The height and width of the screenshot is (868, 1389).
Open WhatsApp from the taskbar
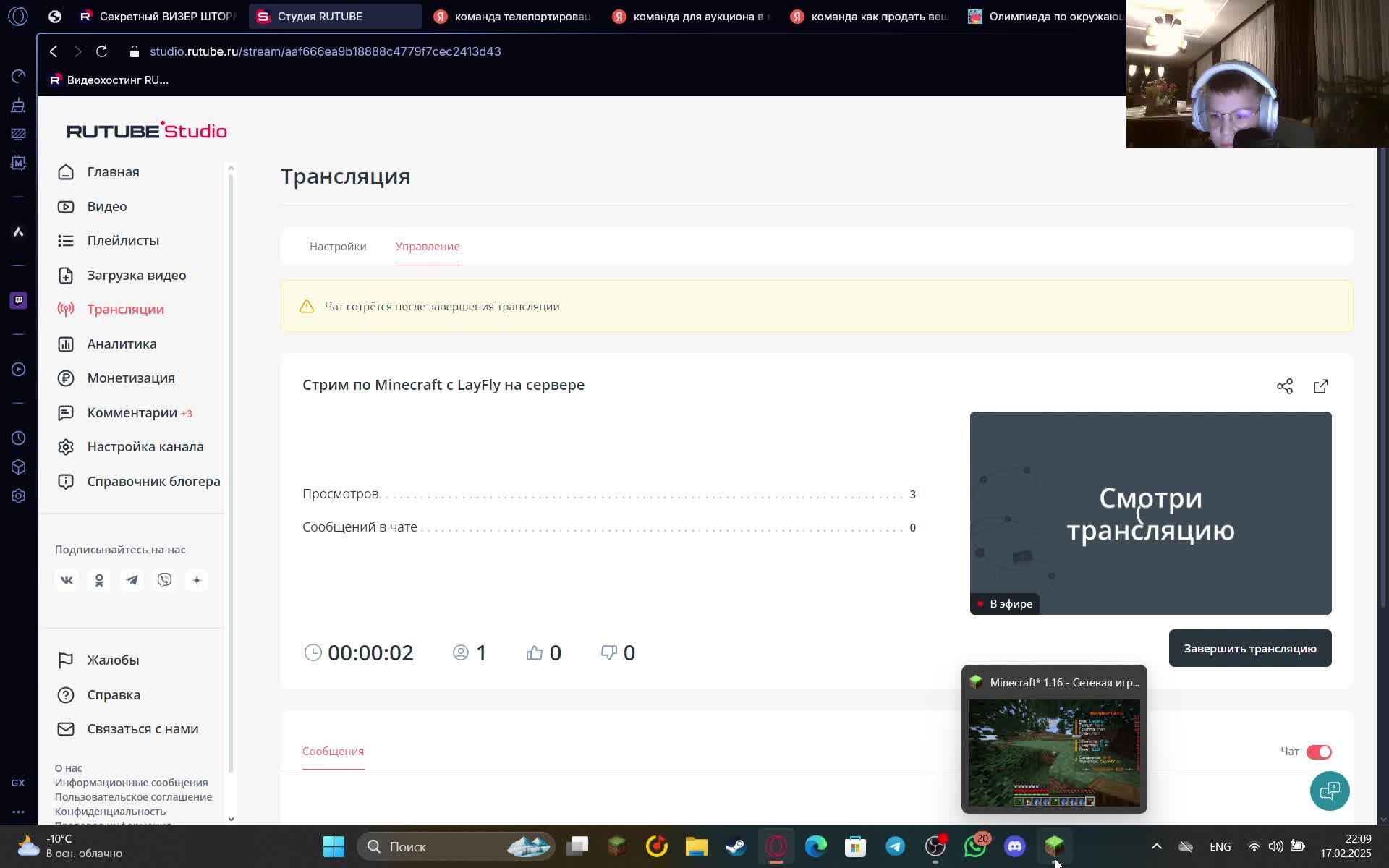coord(975,846)
